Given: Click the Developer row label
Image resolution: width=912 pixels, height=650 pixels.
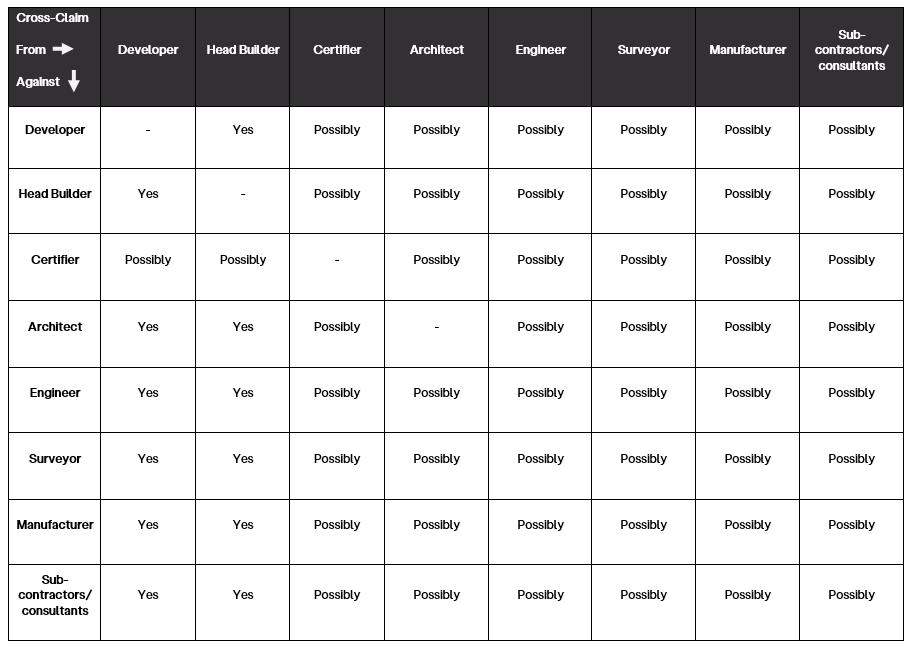Looking at the screenshot, I should coord(55,130).
